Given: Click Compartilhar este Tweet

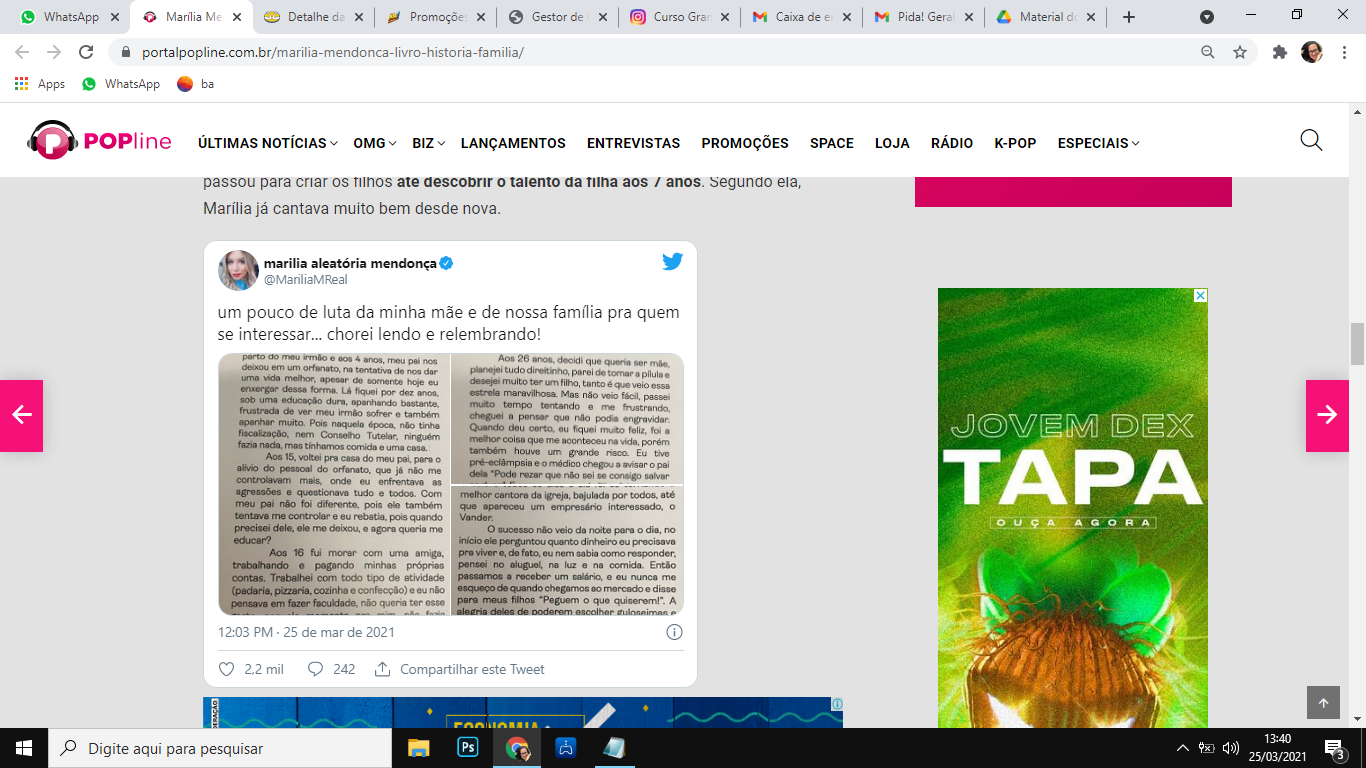Looking at the screenshot, I should pos(460,669).
